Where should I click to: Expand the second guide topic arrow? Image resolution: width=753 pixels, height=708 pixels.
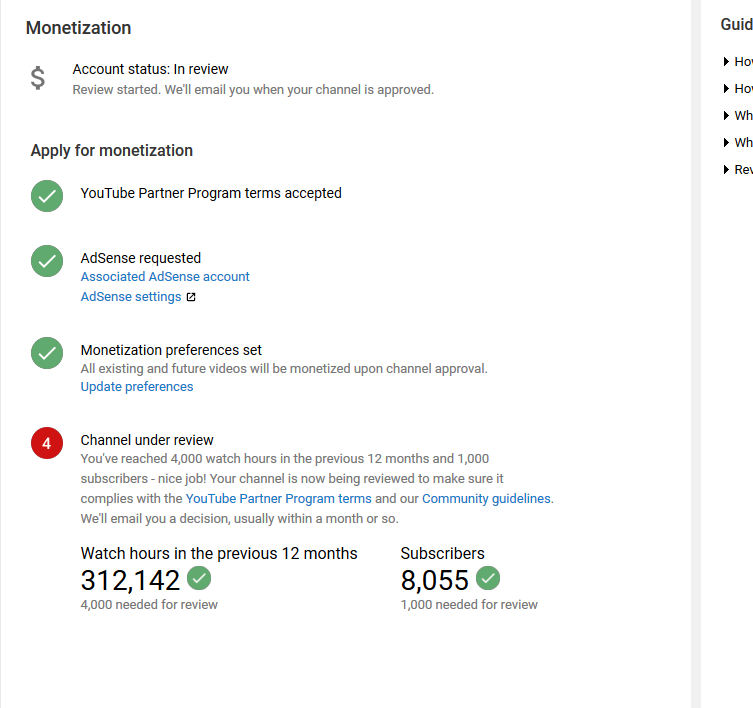pos(726,88)
